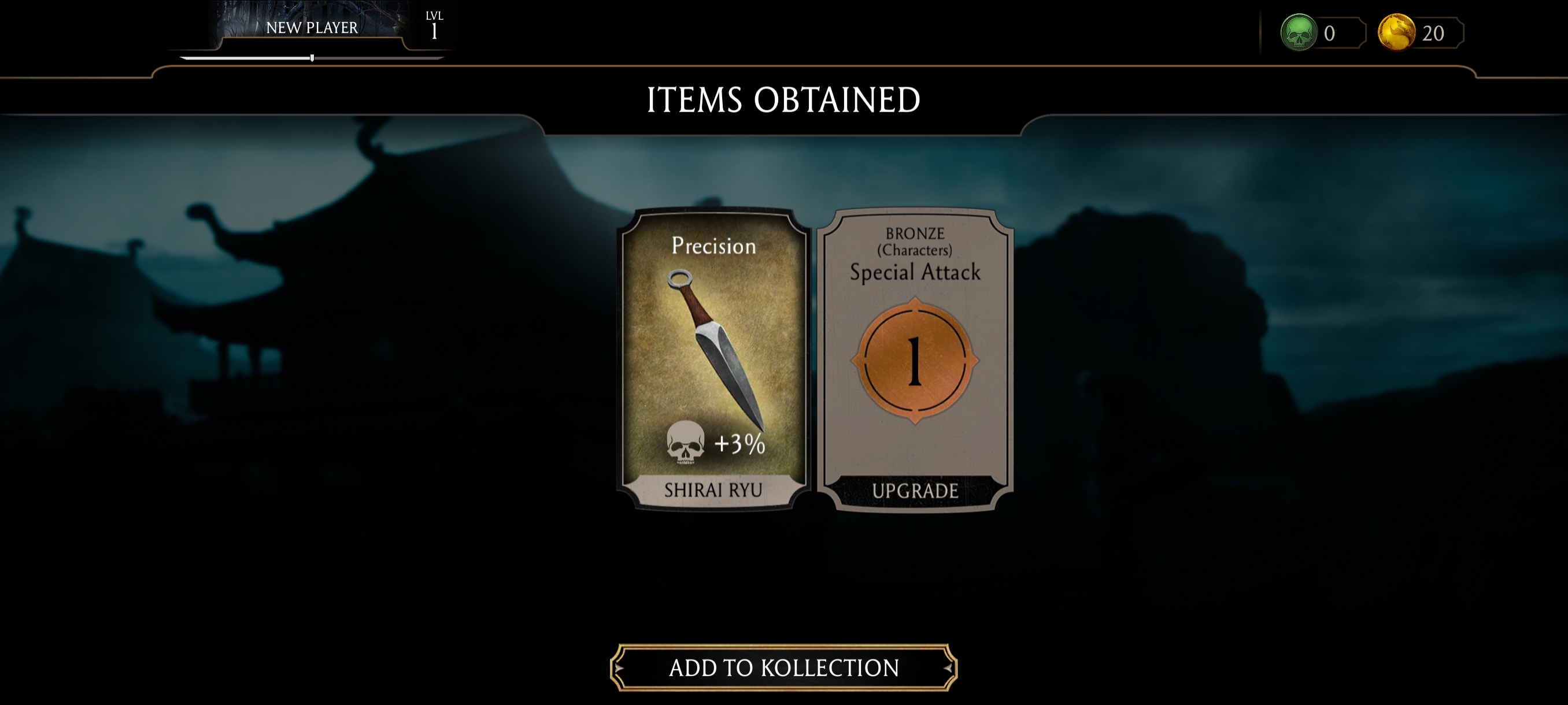Select the New Player profile banner

click(x=312, y=27)
